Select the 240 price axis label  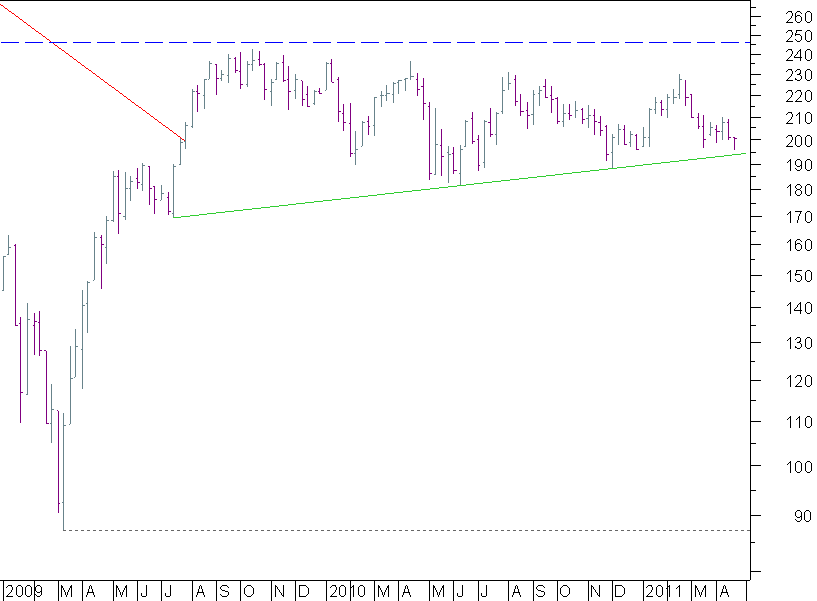(799, 55)
